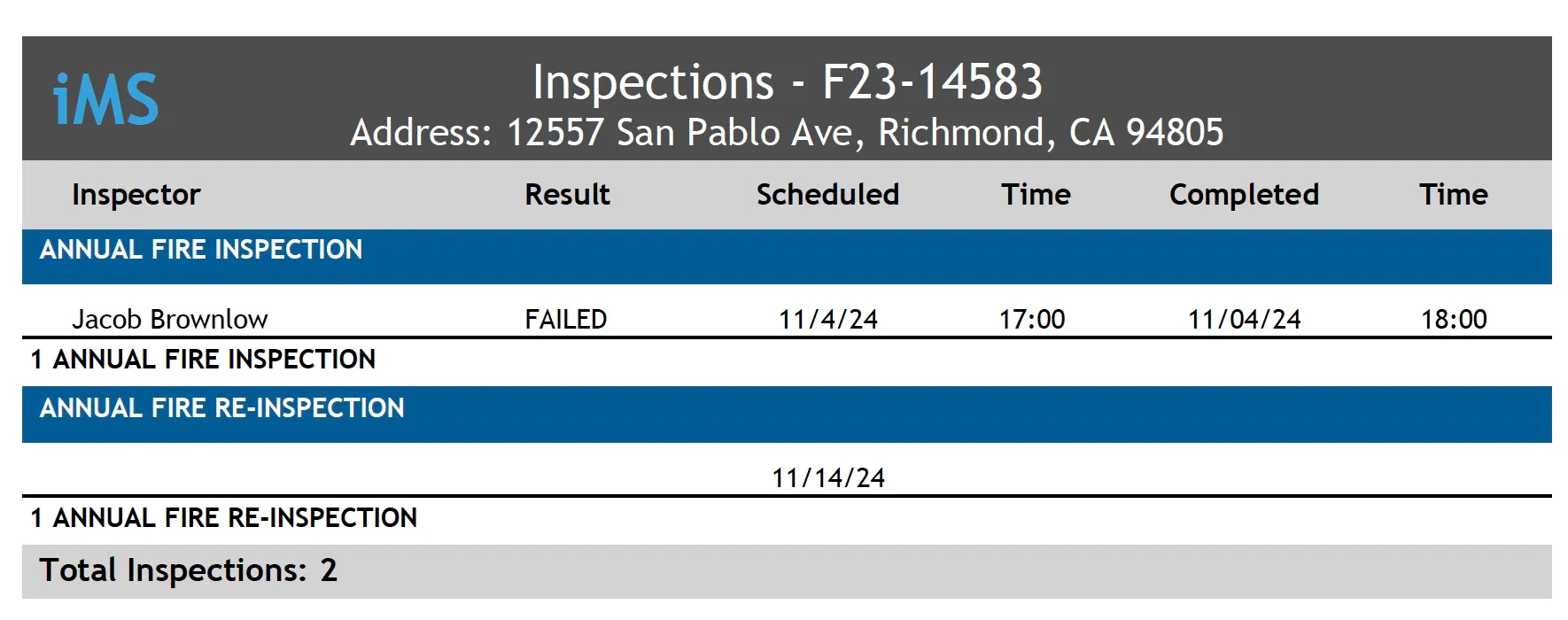Screen dimensions: 1568x620
Task: Select the Inspections F23-14583 title
Action: click(787, 82)
